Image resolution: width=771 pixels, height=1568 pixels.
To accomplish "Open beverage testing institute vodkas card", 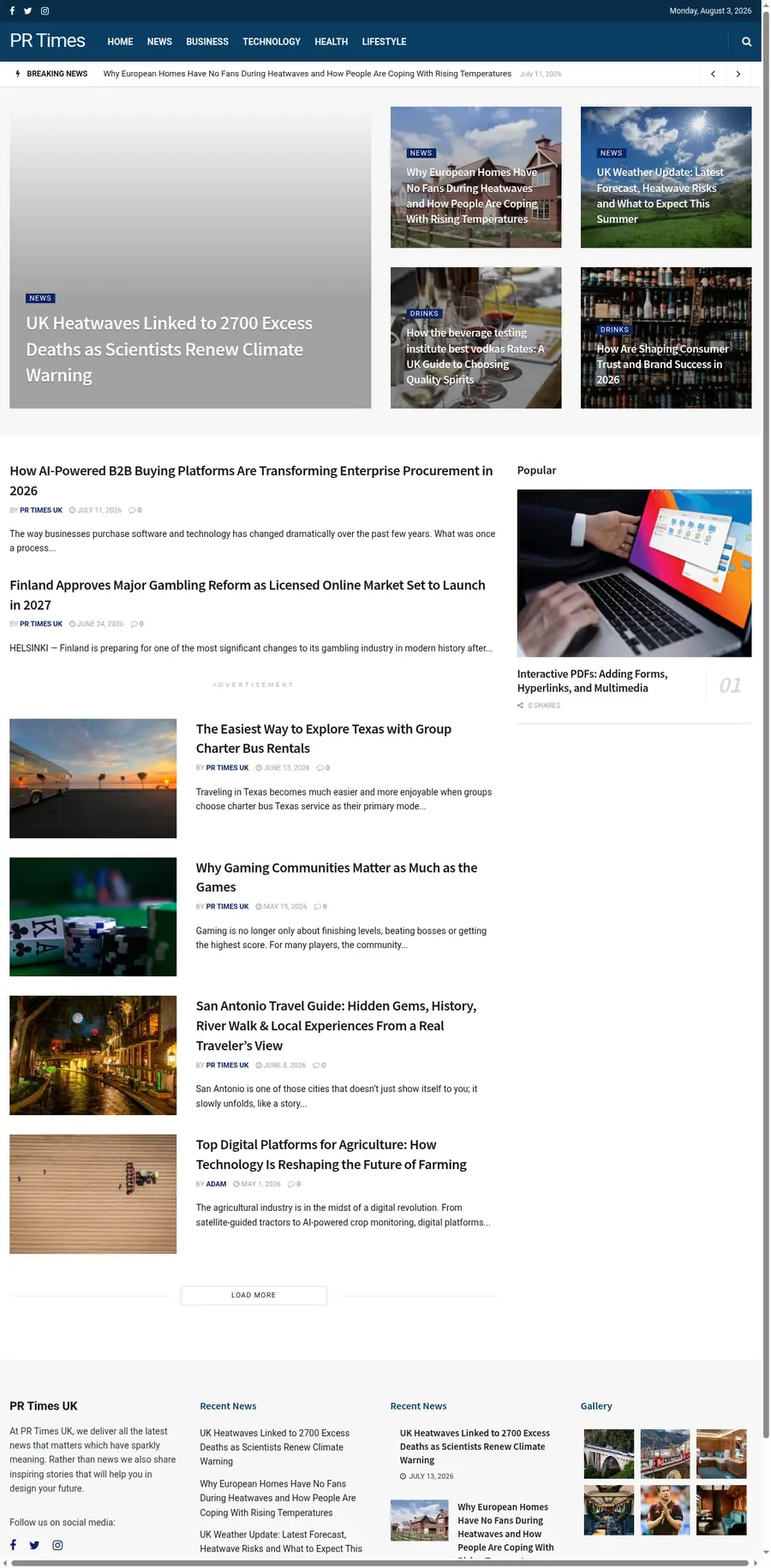I will point(475,337).
